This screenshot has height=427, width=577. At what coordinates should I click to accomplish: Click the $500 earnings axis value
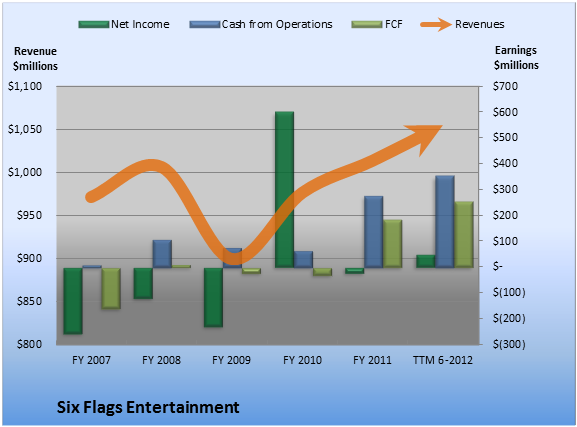pyautogui.click(x=505, y=137)
